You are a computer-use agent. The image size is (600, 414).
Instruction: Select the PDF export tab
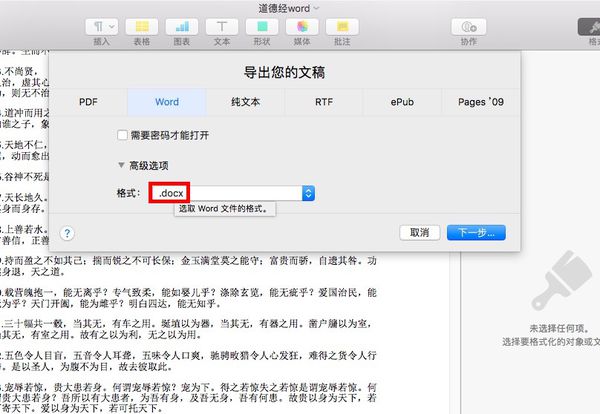pyautogui.click(x=88, y=102)
